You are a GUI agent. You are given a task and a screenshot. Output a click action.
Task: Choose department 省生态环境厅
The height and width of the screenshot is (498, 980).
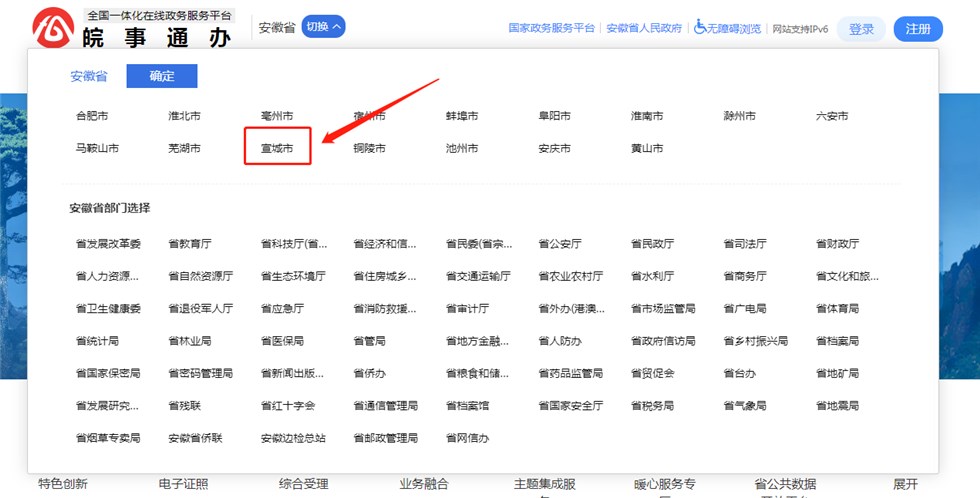tap(293, 276)
